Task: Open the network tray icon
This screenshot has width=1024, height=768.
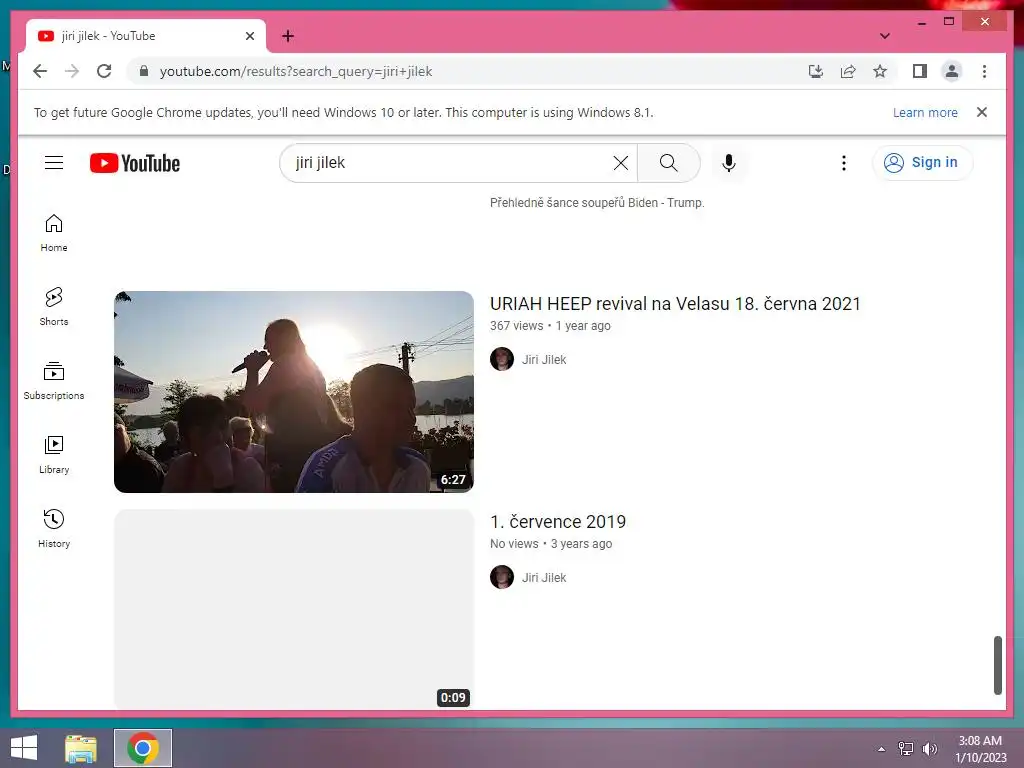Action: pyautogui.click(x=905, y=749)
